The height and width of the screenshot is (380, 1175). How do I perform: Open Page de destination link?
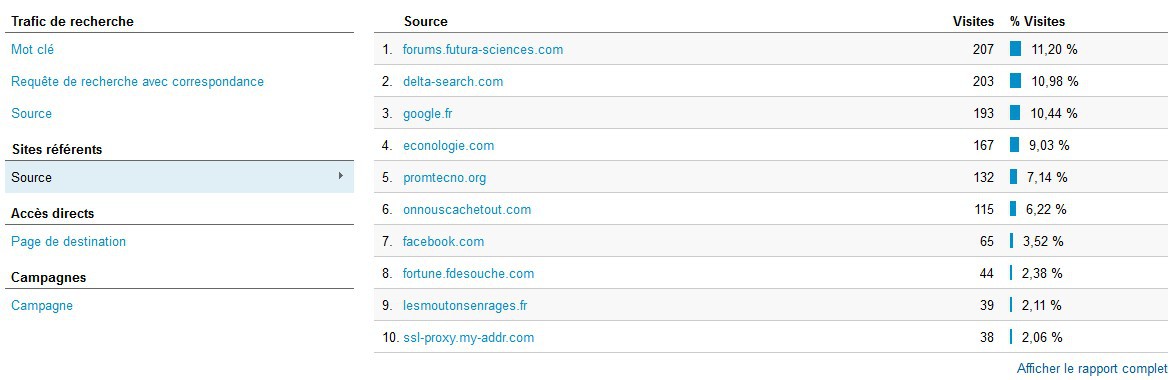coord(68,241)
